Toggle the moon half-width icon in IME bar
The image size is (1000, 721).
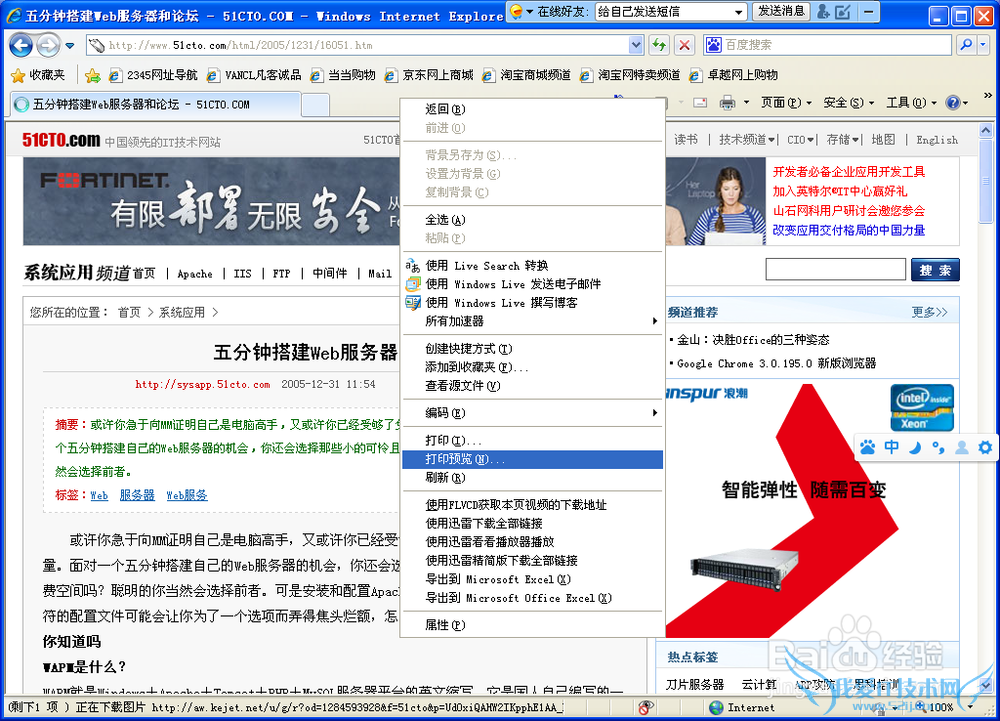tap(915, 447)
